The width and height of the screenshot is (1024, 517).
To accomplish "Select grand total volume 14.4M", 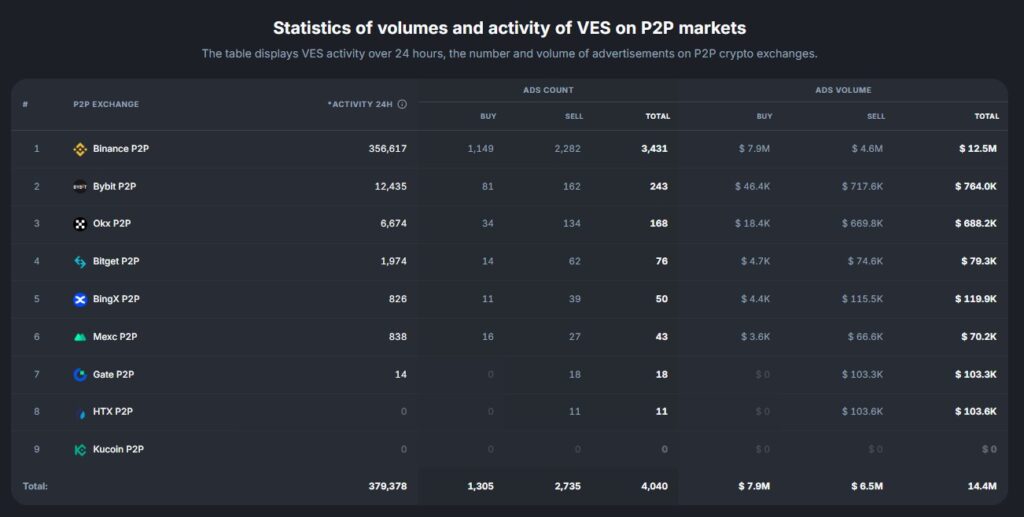I will point(982,486).
